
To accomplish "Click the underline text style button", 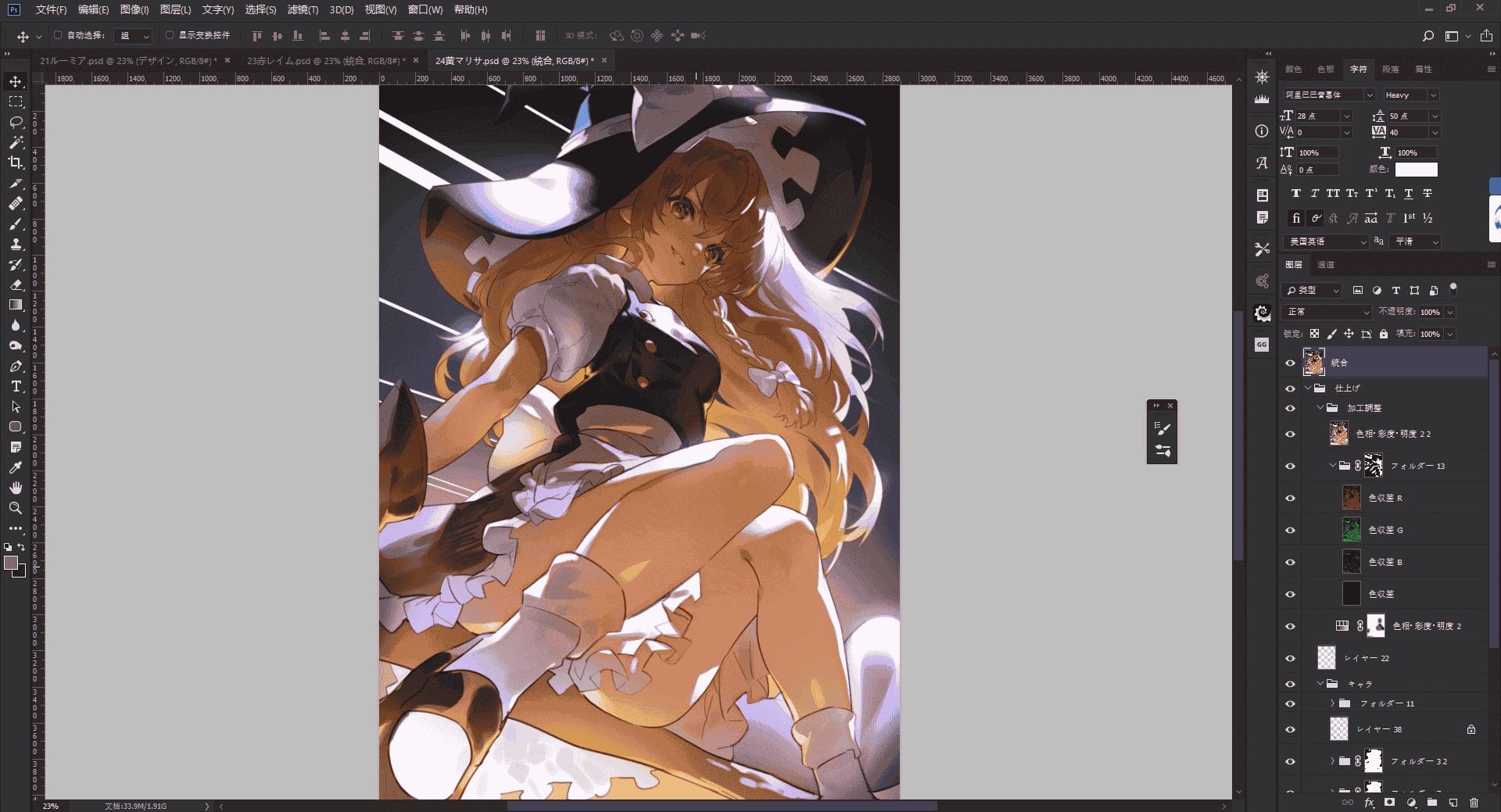I will (x=1409, y=193).
